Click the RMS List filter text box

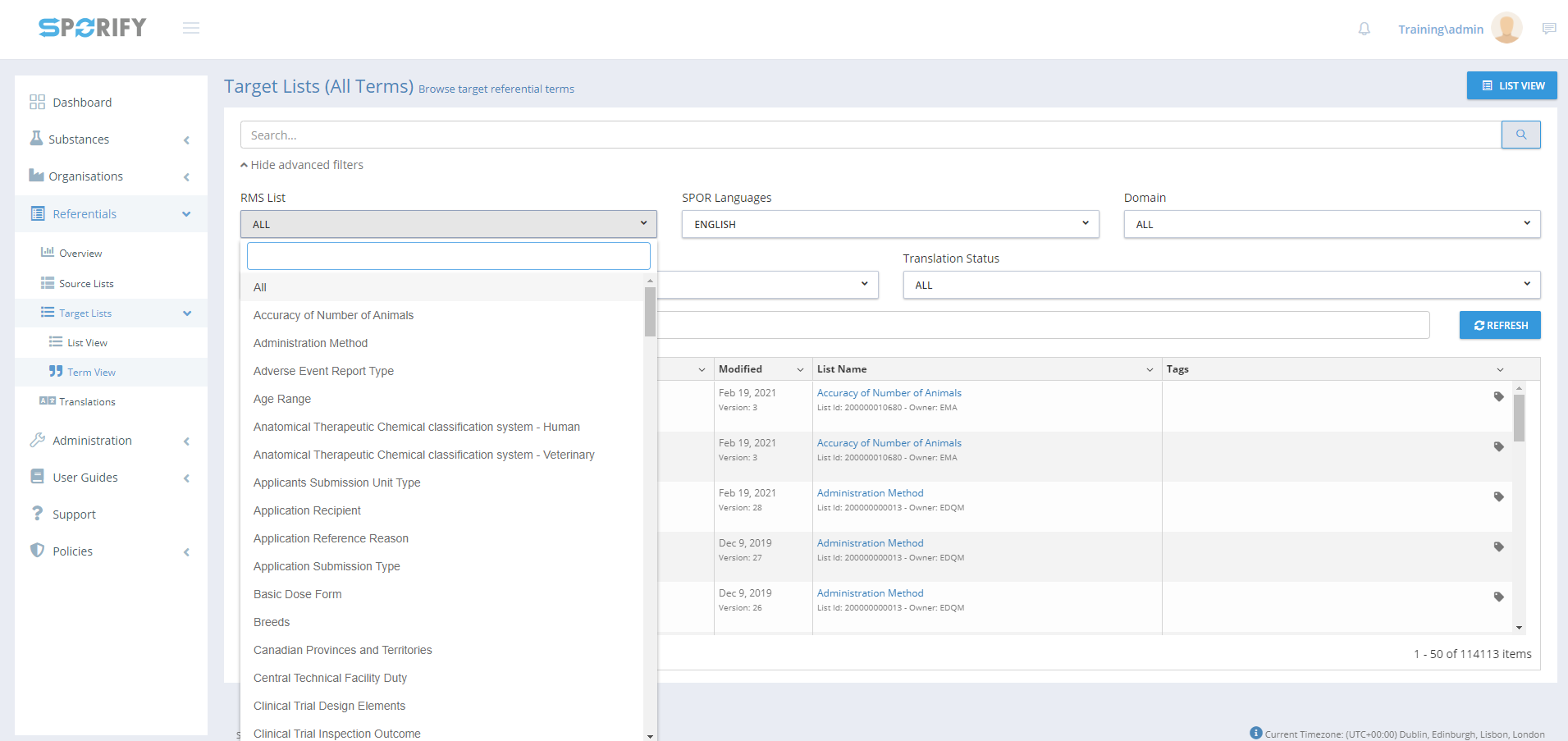(448, 256)
